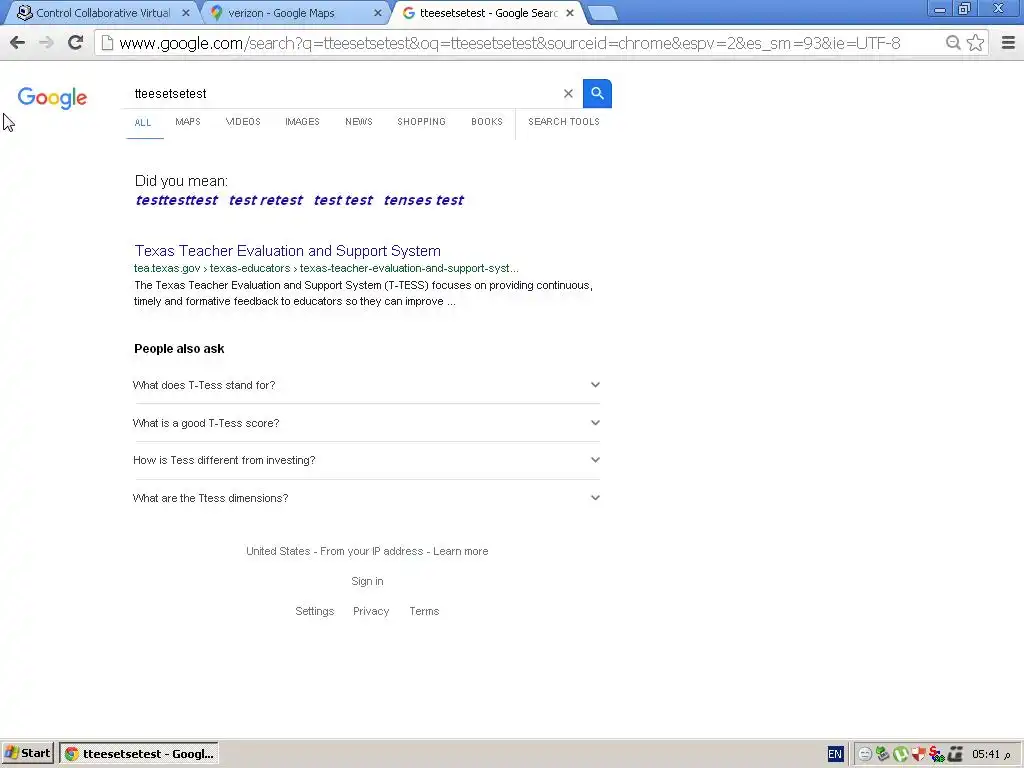
Task: Click the green arrow safely remove hardware icon
Action: (x=882, y=754)
